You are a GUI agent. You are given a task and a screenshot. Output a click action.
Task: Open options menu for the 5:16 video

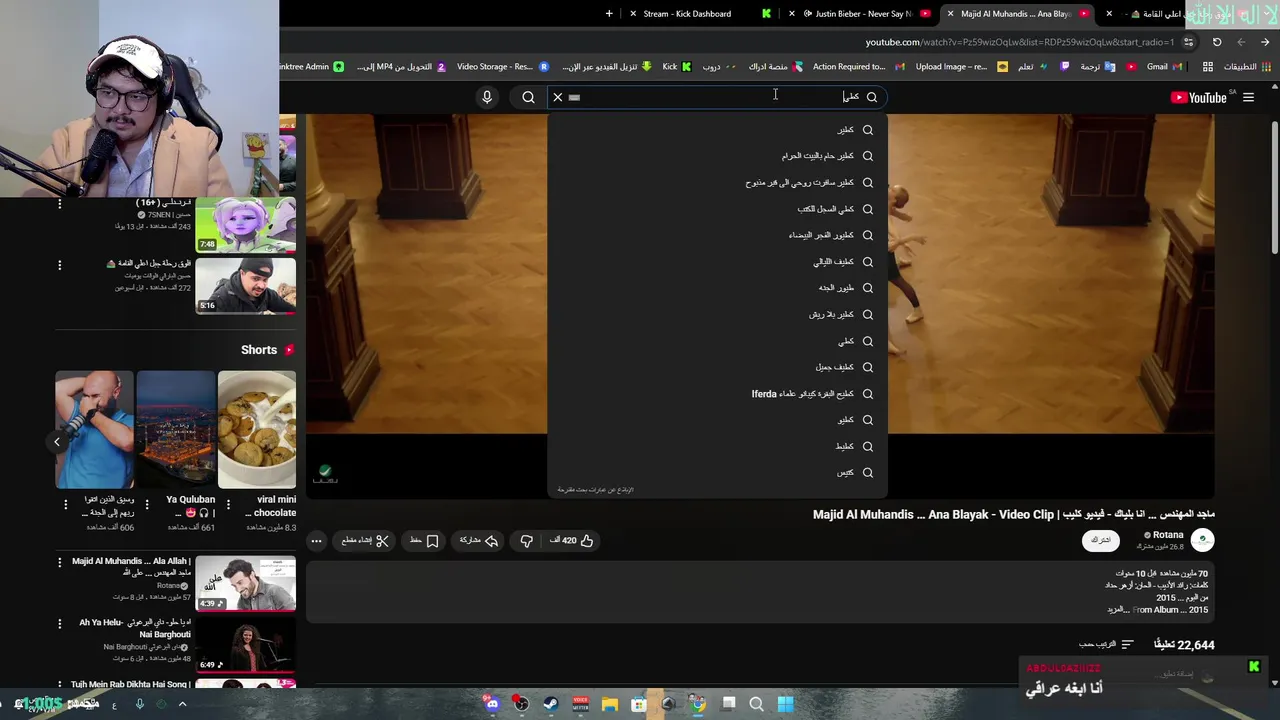pos(59,265)
